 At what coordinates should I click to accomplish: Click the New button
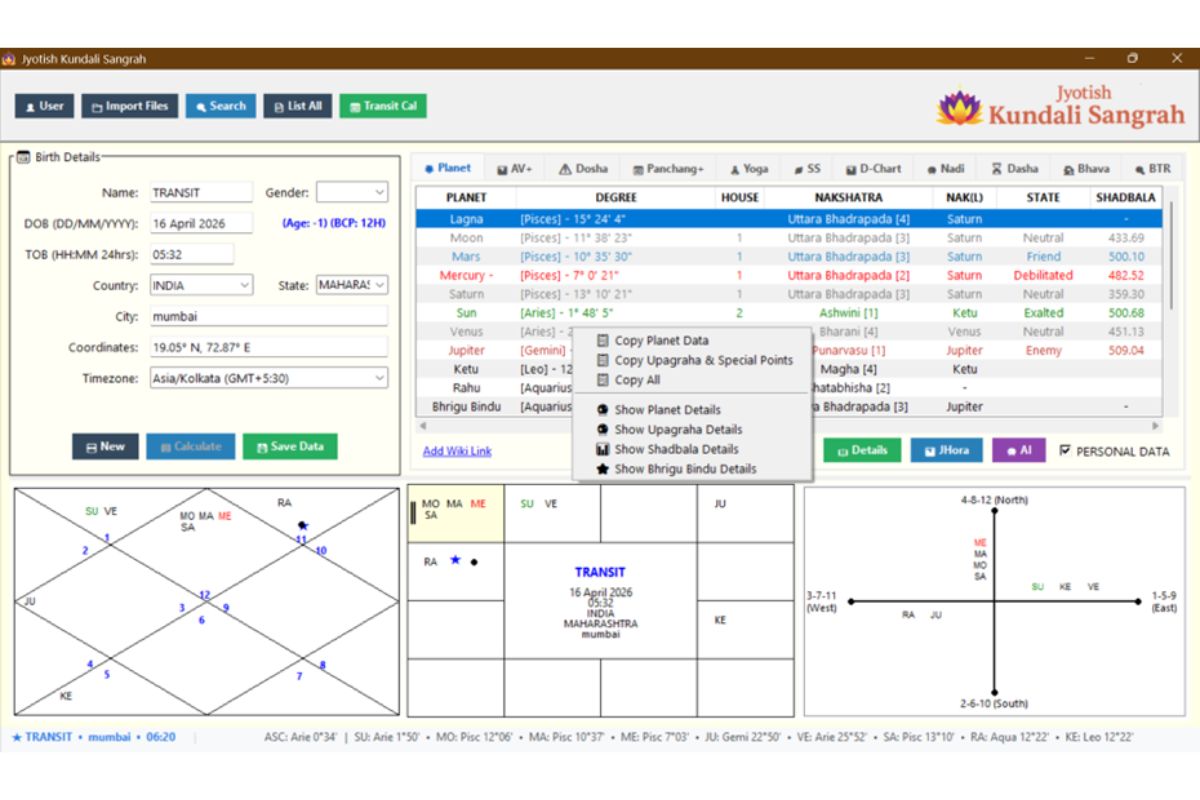pos(105,447)
